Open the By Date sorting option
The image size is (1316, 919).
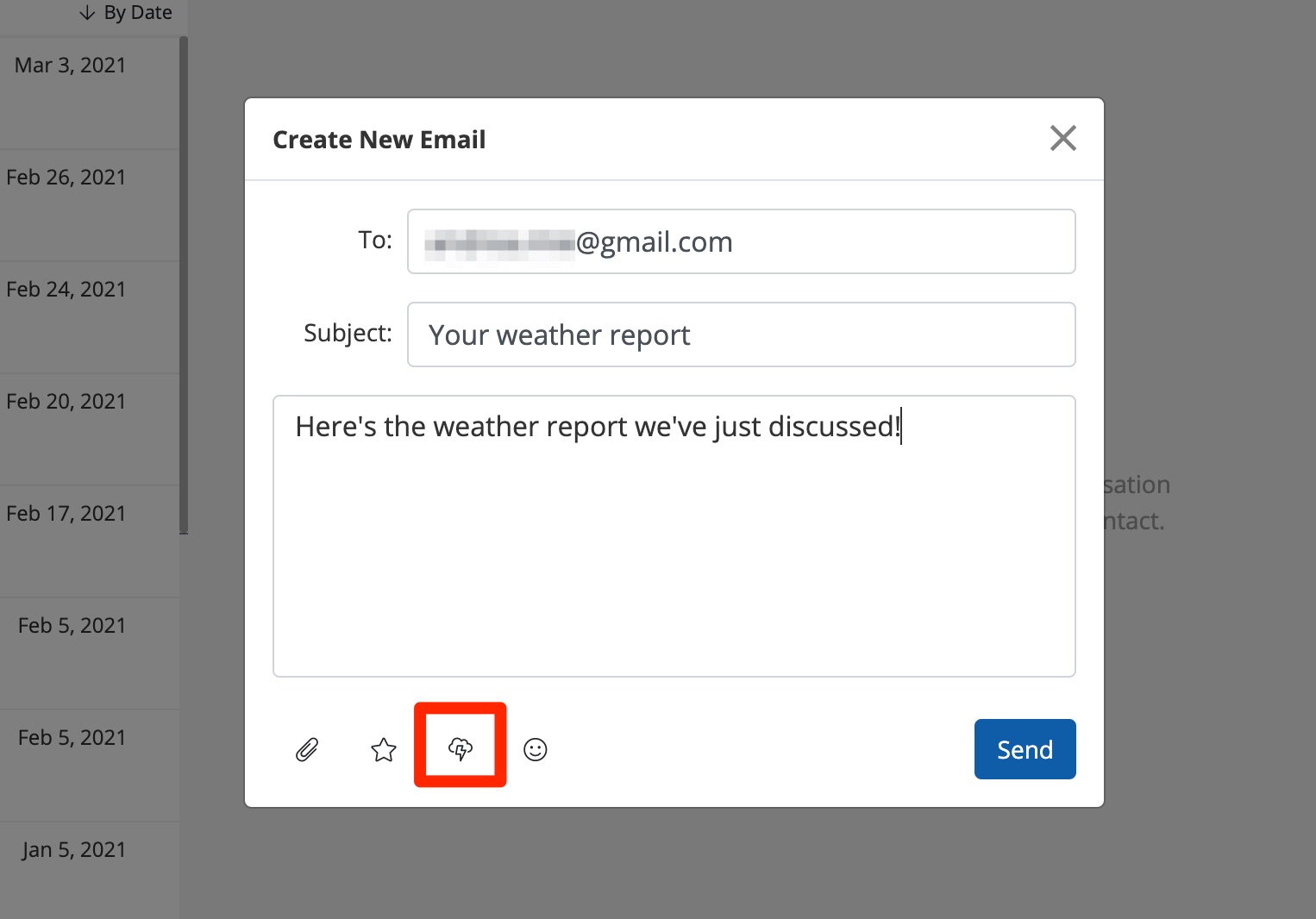point(137,13)
